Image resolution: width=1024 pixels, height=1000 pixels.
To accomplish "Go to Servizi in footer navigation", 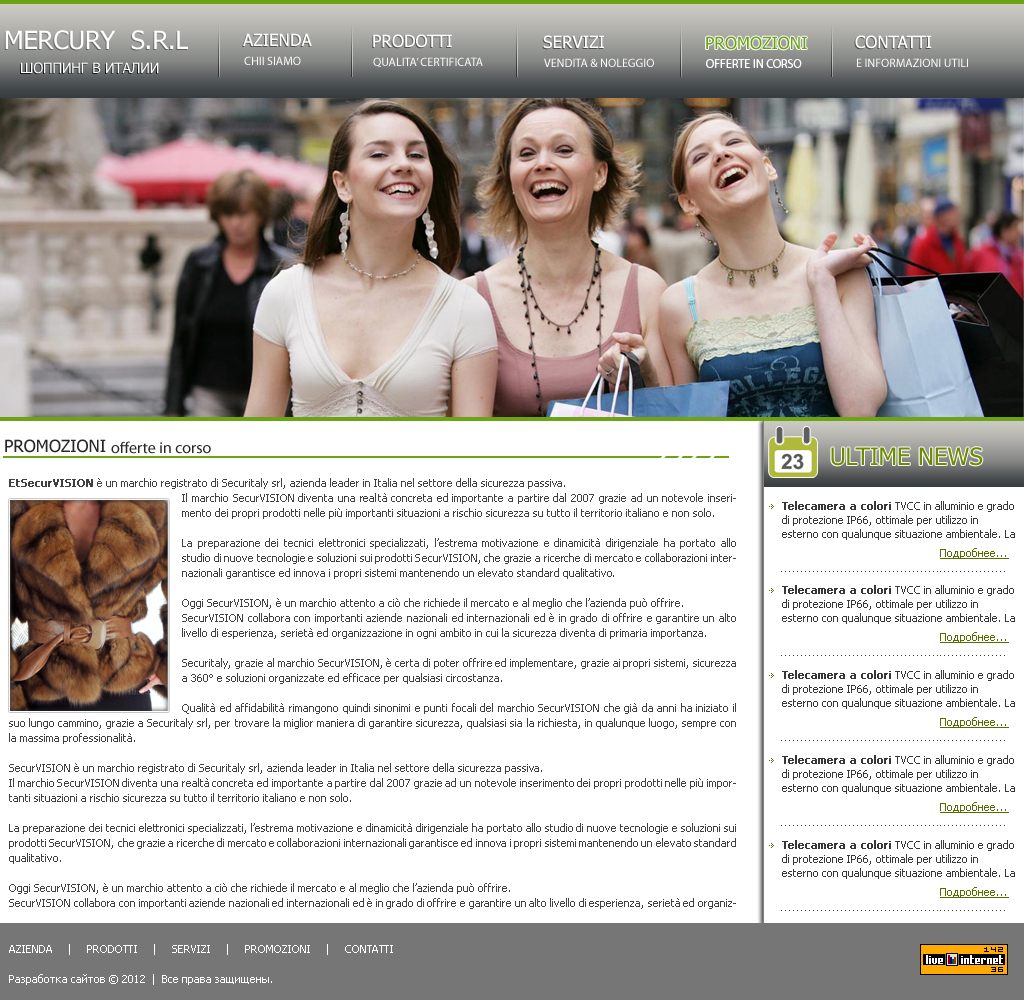I will pyautogui.click(x=191, y=949).
